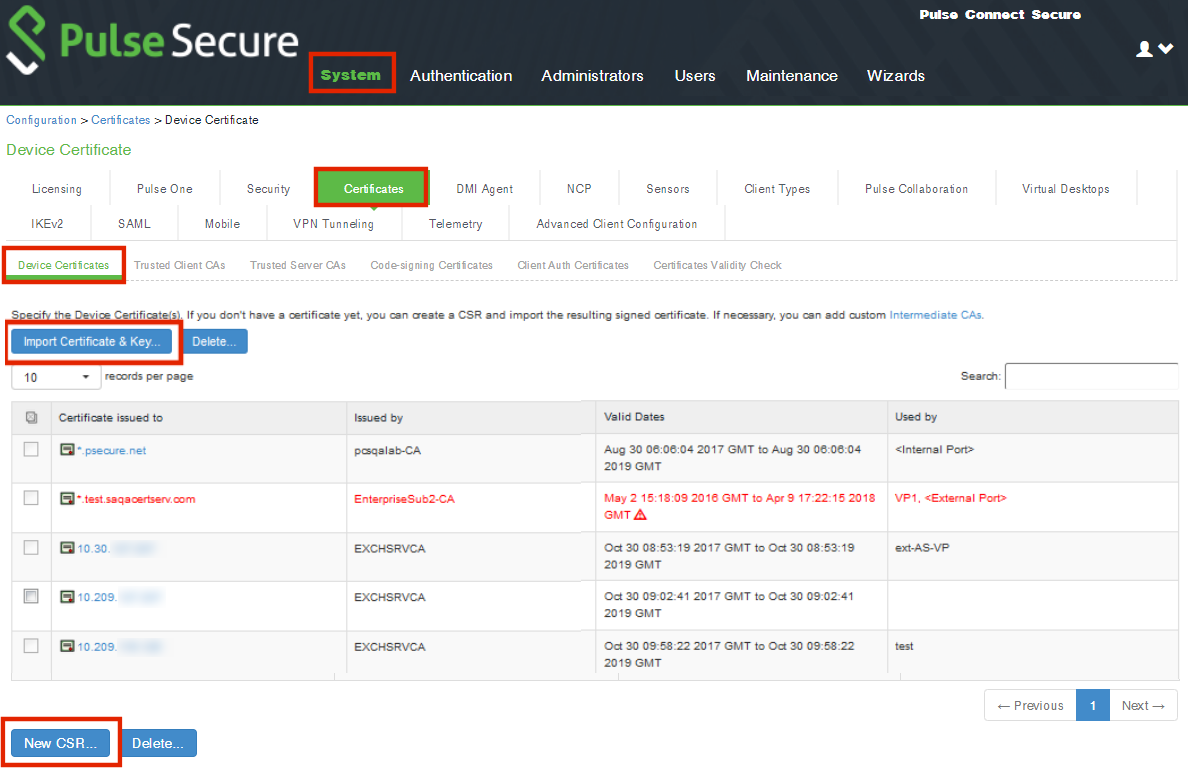
Task: Click the expired warning triangle icon
Action: pos(640,515)
